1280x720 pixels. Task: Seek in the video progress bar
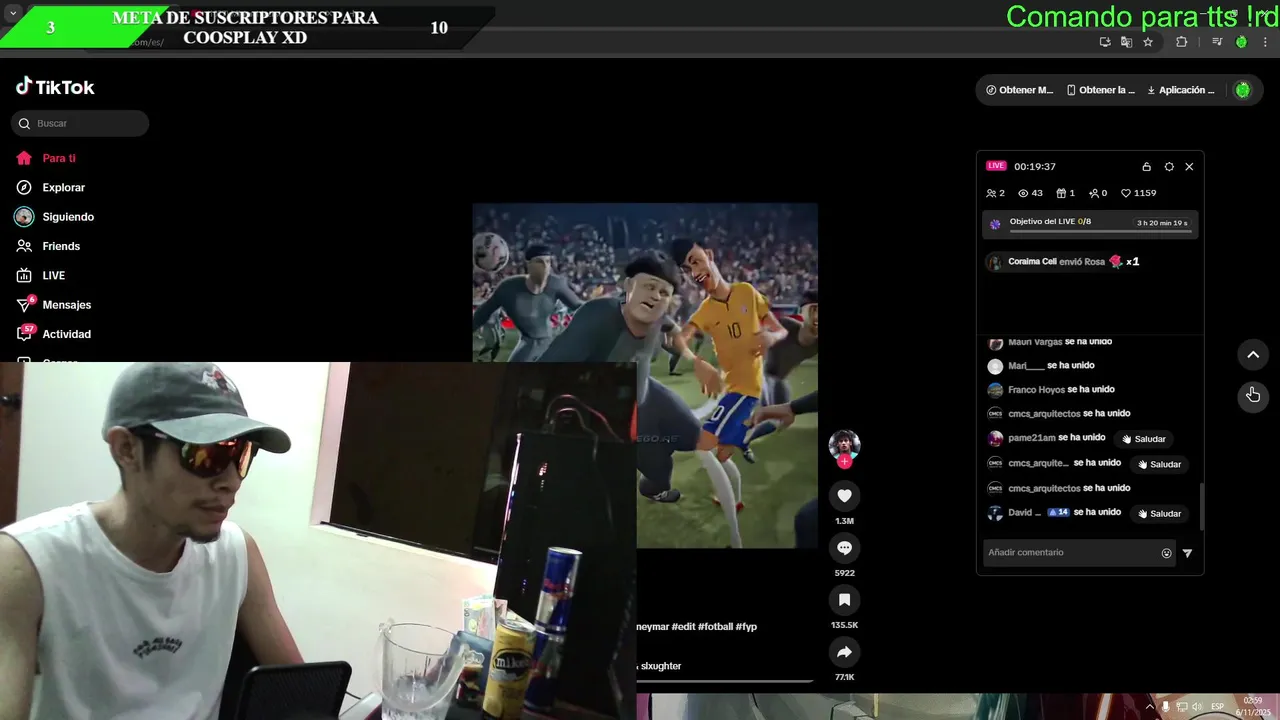725,681
